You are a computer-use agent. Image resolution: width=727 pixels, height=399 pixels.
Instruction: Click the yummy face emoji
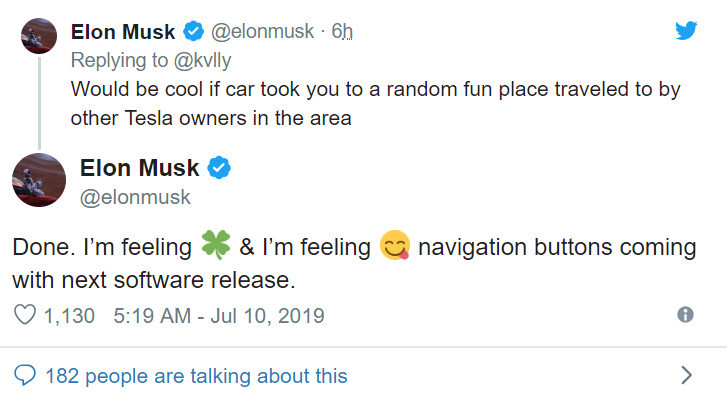(395, 245)
